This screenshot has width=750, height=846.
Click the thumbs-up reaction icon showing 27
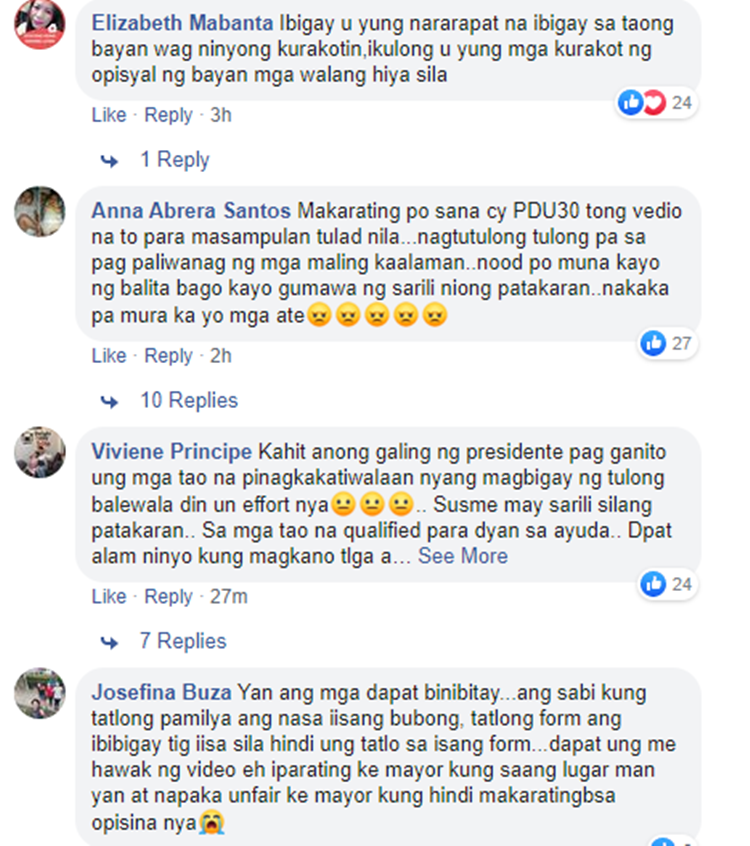[653, 343]
